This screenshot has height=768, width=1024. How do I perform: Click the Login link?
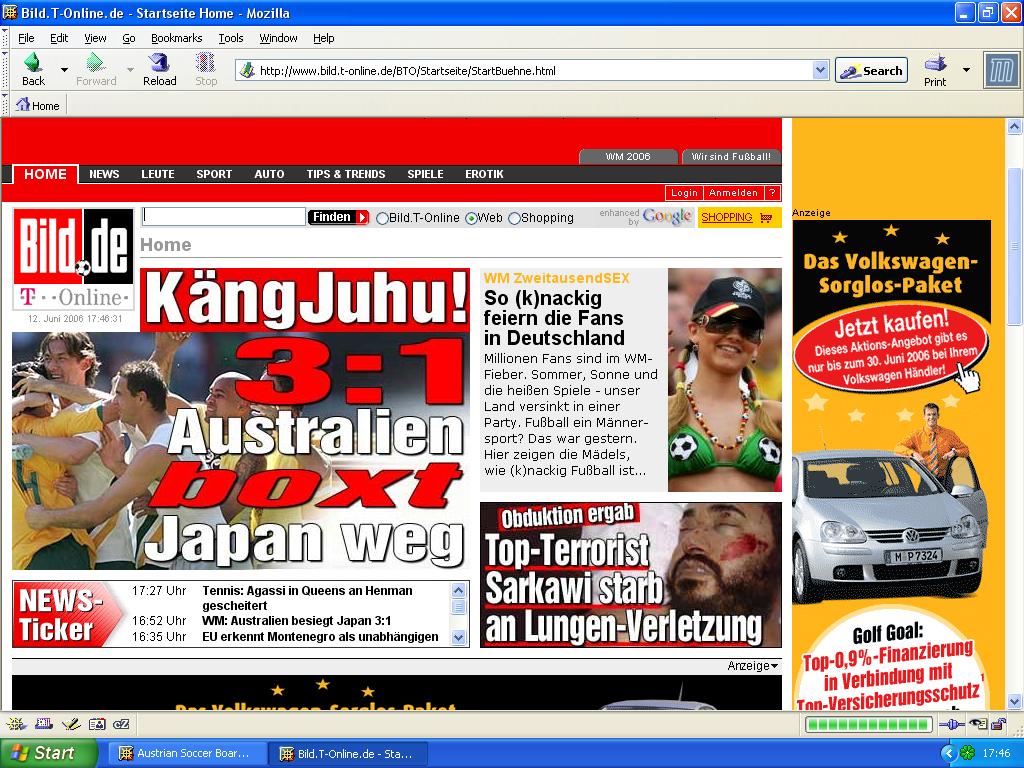tap(684, 193)
